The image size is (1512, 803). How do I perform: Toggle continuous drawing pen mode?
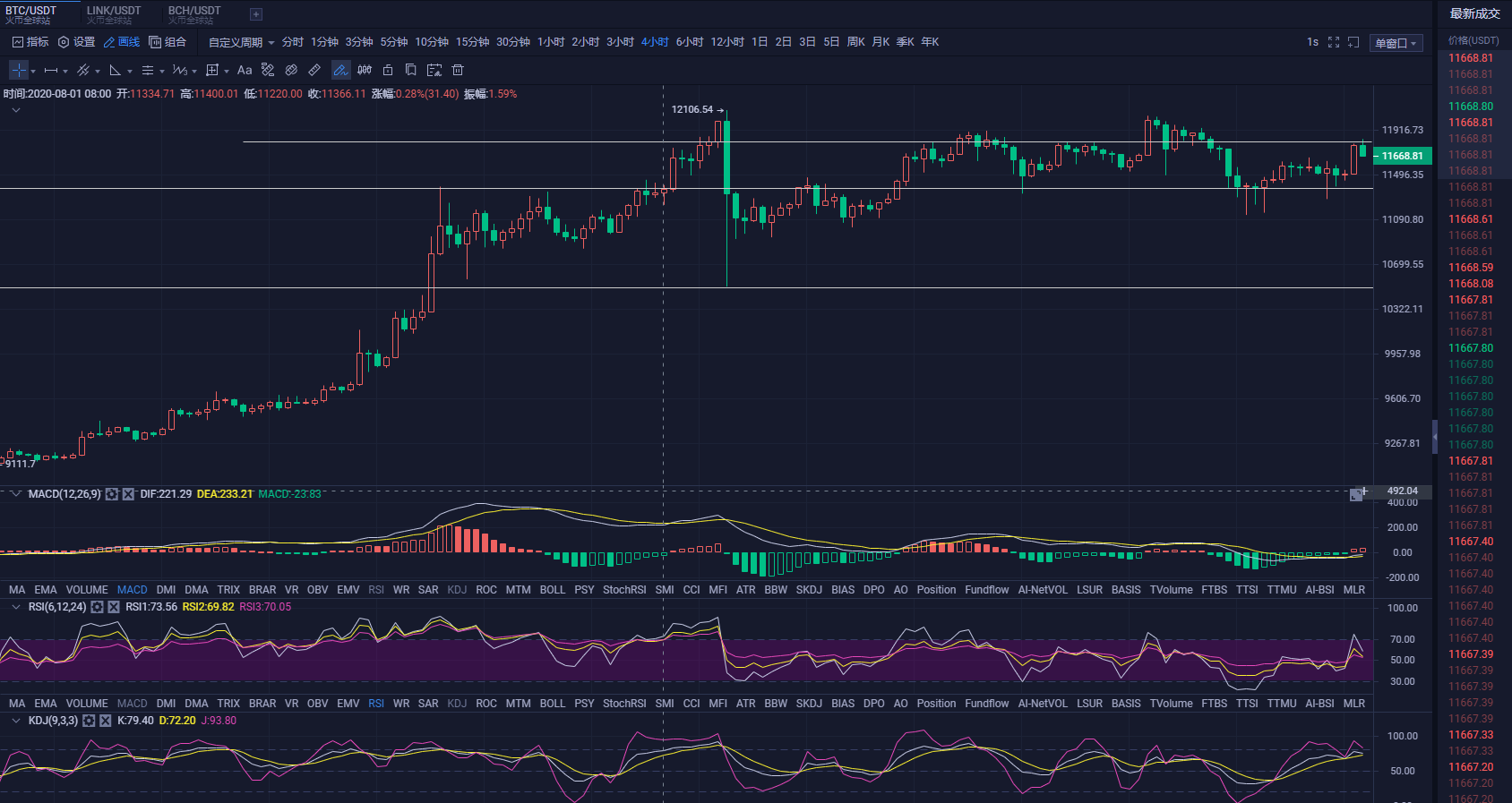point(341,70)
